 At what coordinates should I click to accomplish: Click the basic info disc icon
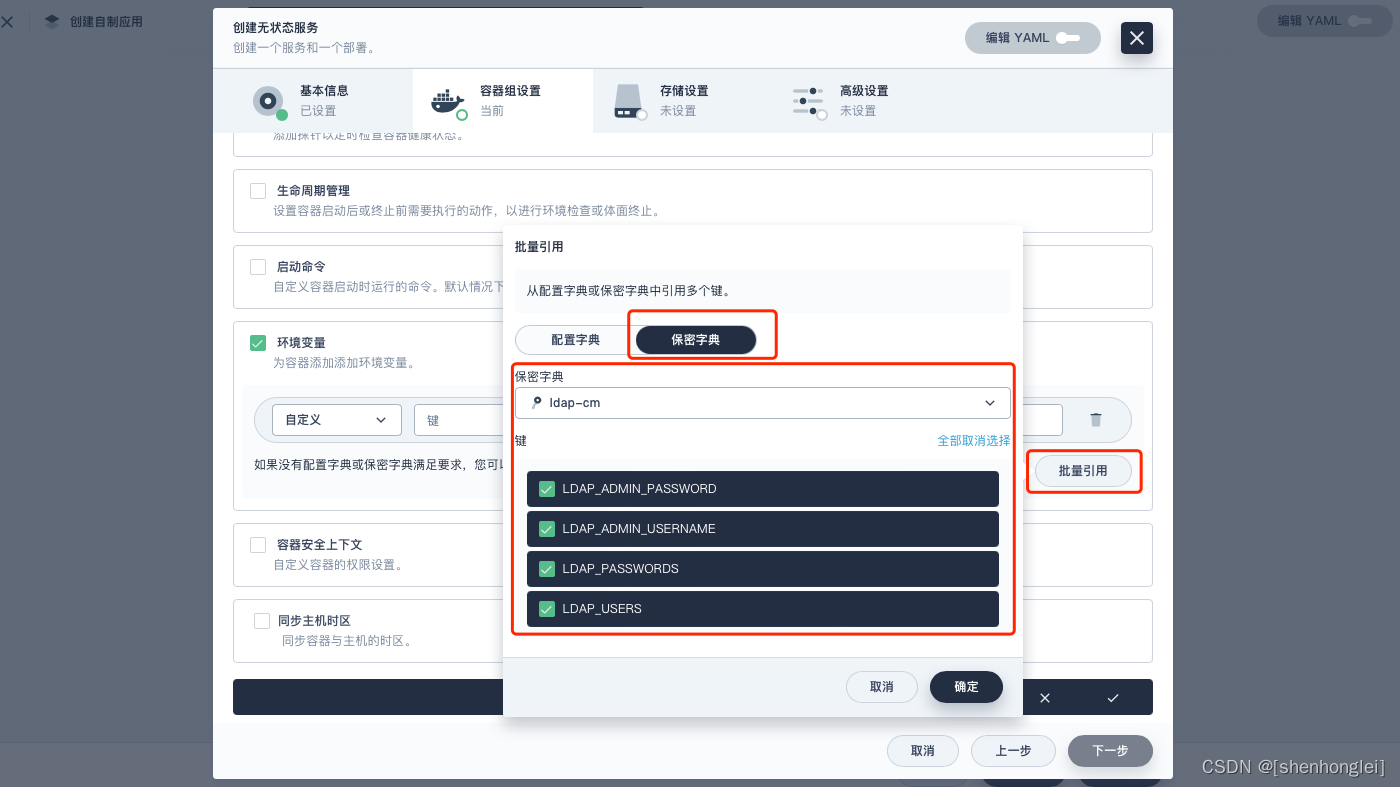coord(267,100)
